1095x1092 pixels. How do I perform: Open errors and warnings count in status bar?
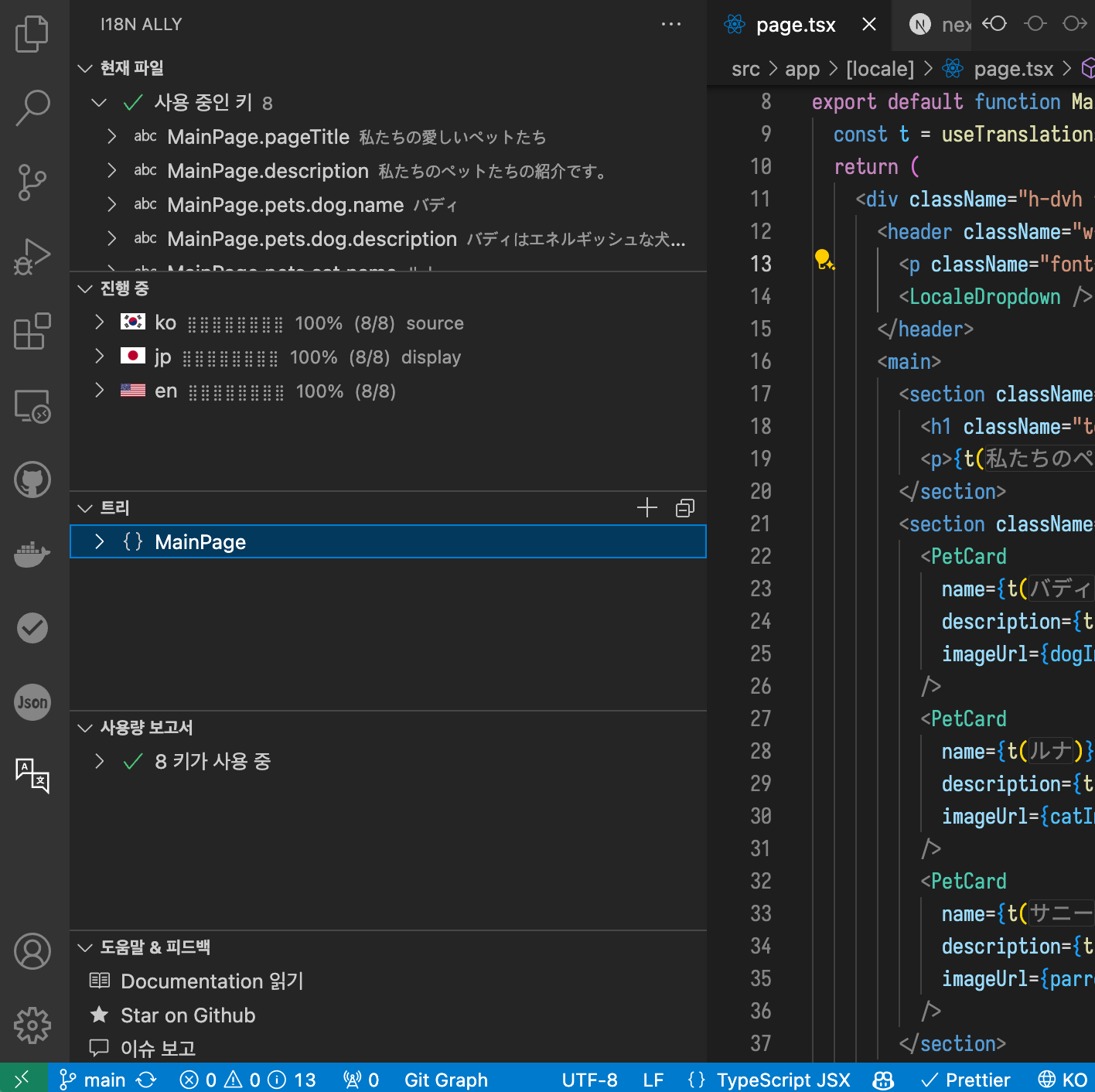coord(247,1080)
